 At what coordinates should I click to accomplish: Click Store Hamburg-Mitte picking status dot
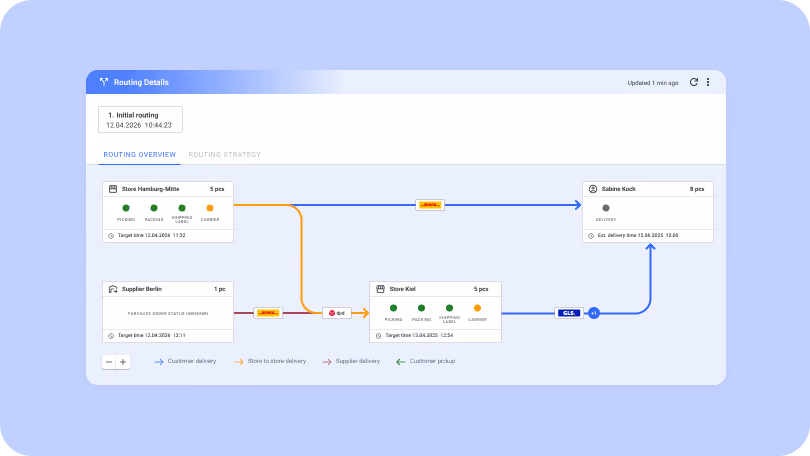[126, 208]
